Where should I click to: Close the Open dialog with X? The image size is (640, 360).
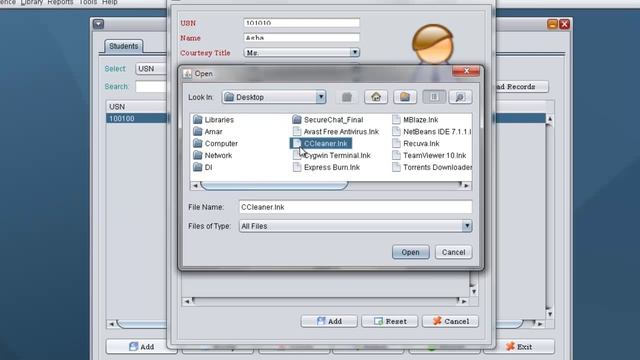point(466,71)
